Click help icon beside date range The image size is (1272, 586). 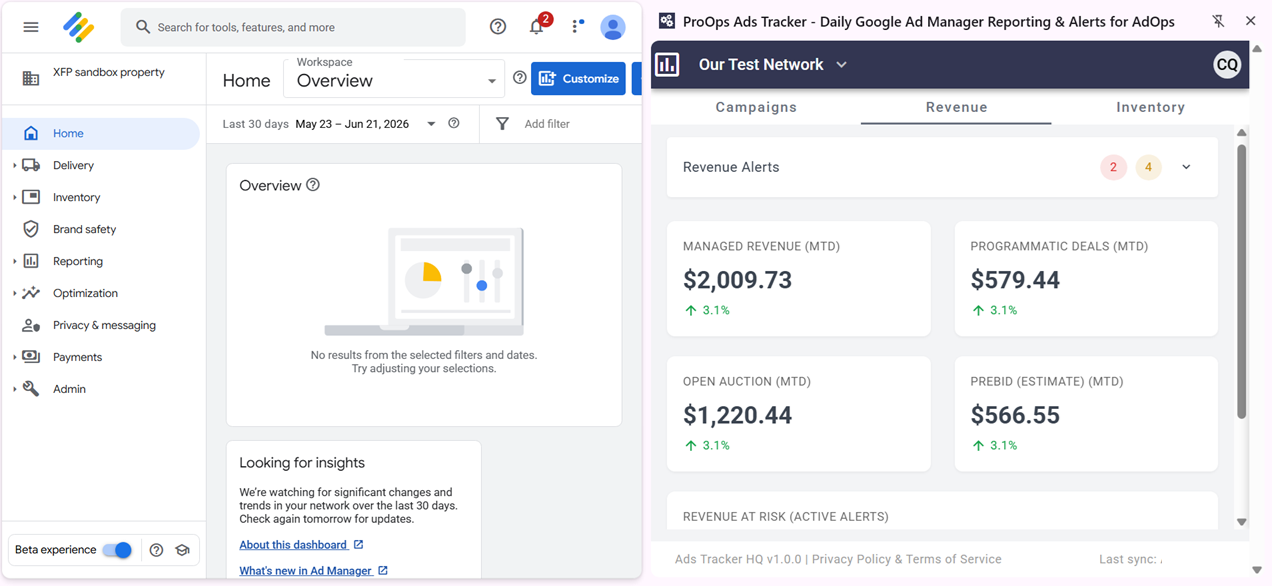click(x=454, y=124)
